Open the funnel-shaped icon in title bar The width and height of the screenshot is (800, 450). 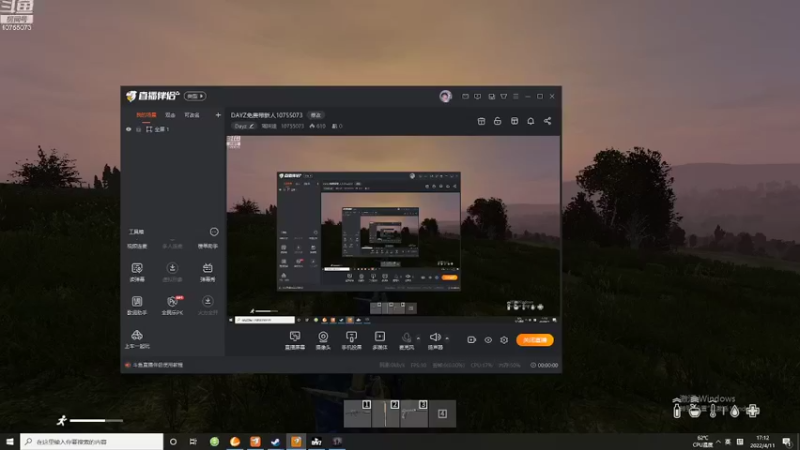tap(504, 96)
